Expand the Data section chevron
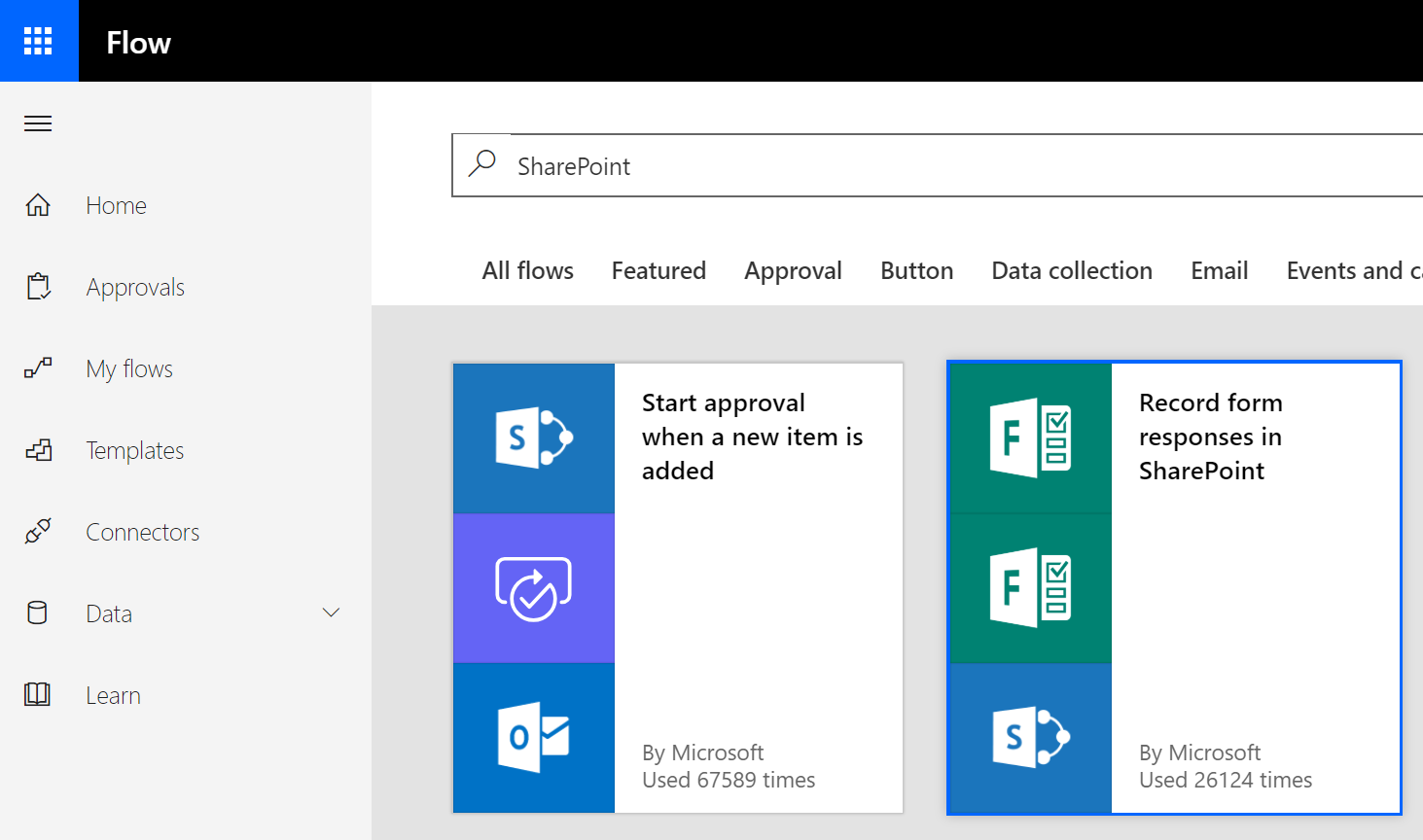 [331, 612]
